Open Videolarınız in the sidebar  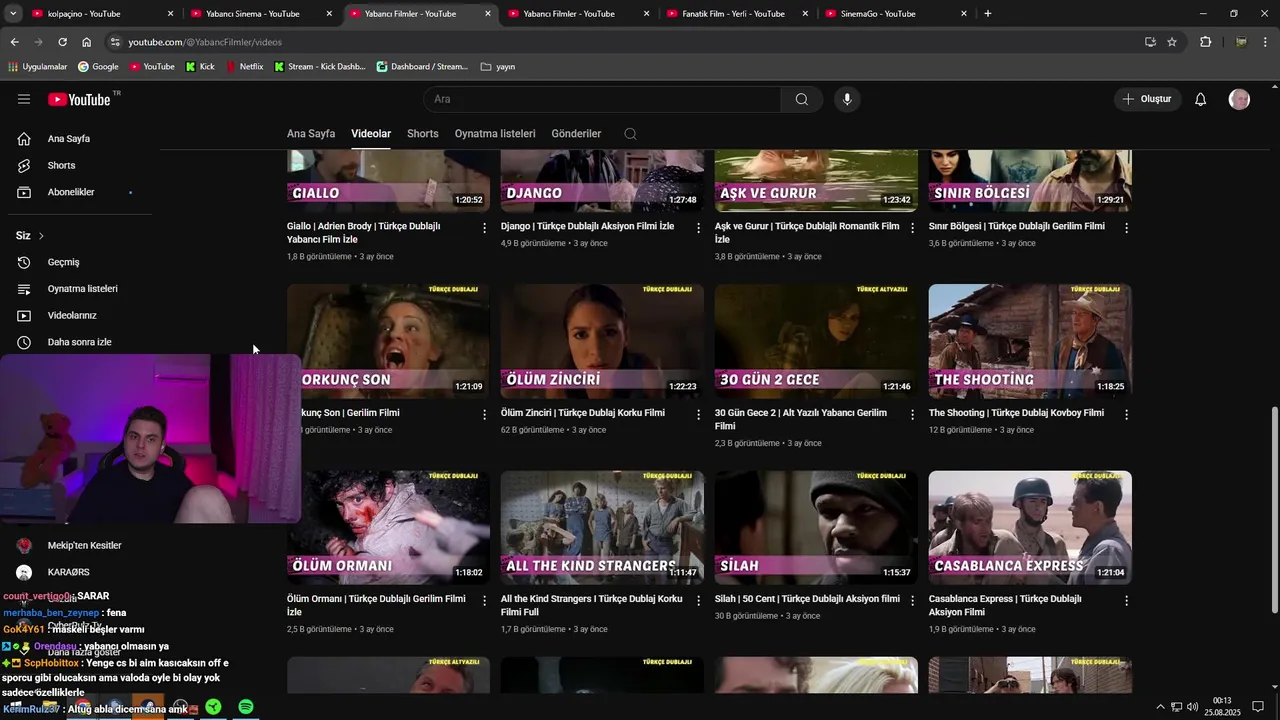pos(80,315)
